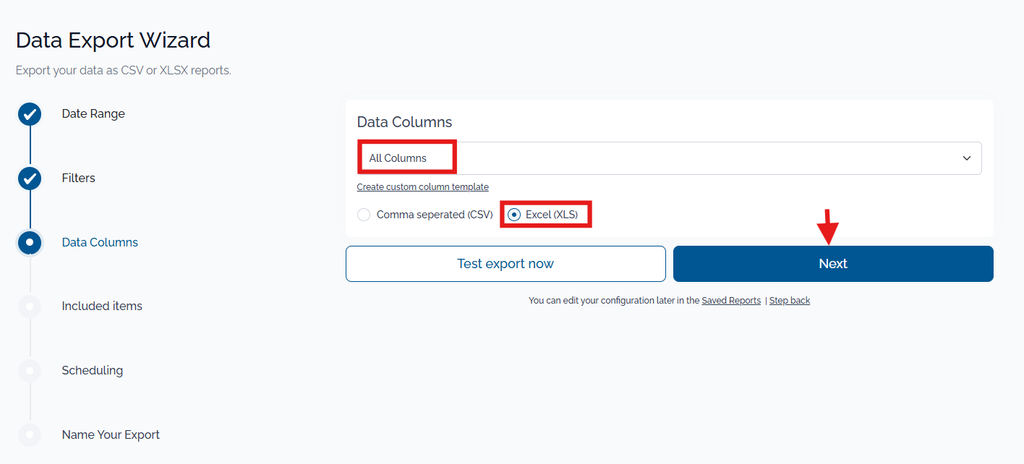Click the Step back link
This screenshot has height=464, width=1024.
click(x=790, y=301)
